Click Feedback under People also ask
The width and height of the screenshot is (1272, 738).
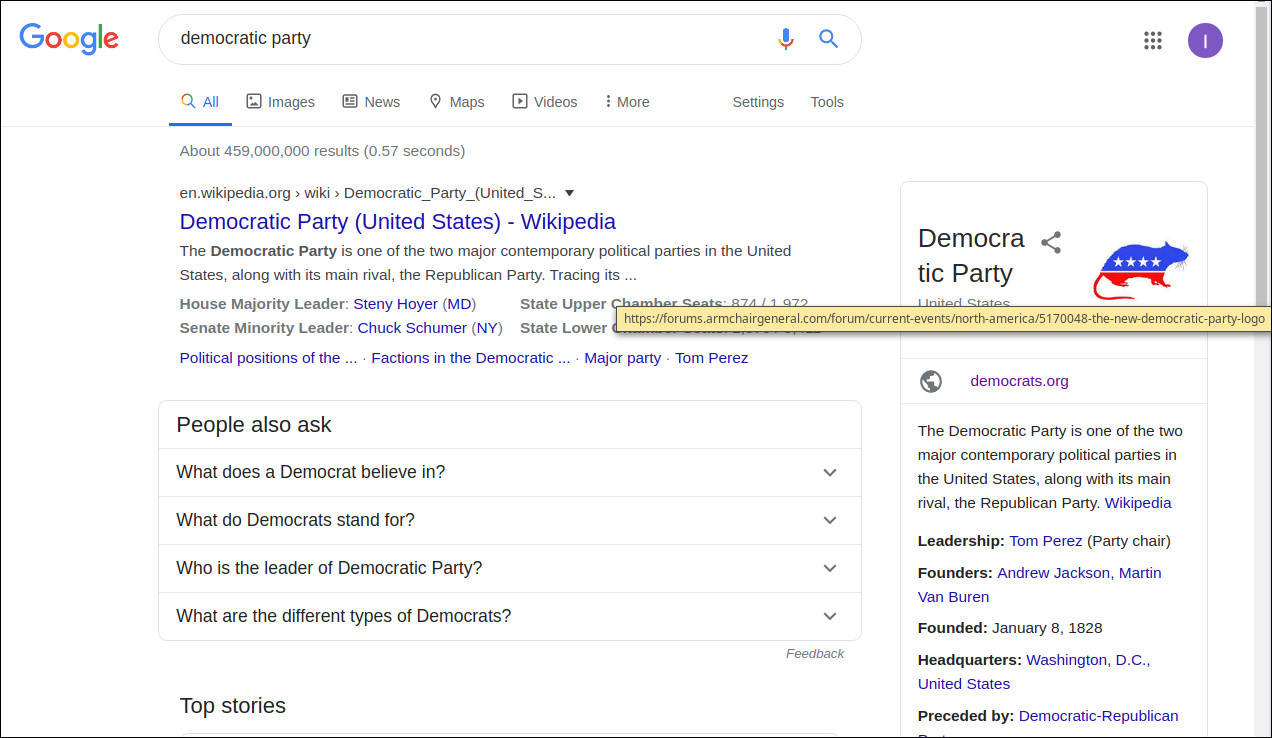[815, 654]
